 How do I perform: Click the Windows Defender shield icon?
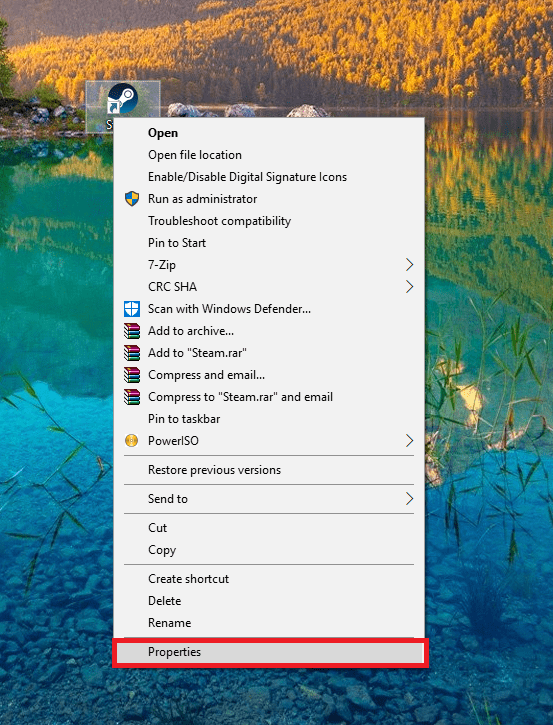click(132, 309)
